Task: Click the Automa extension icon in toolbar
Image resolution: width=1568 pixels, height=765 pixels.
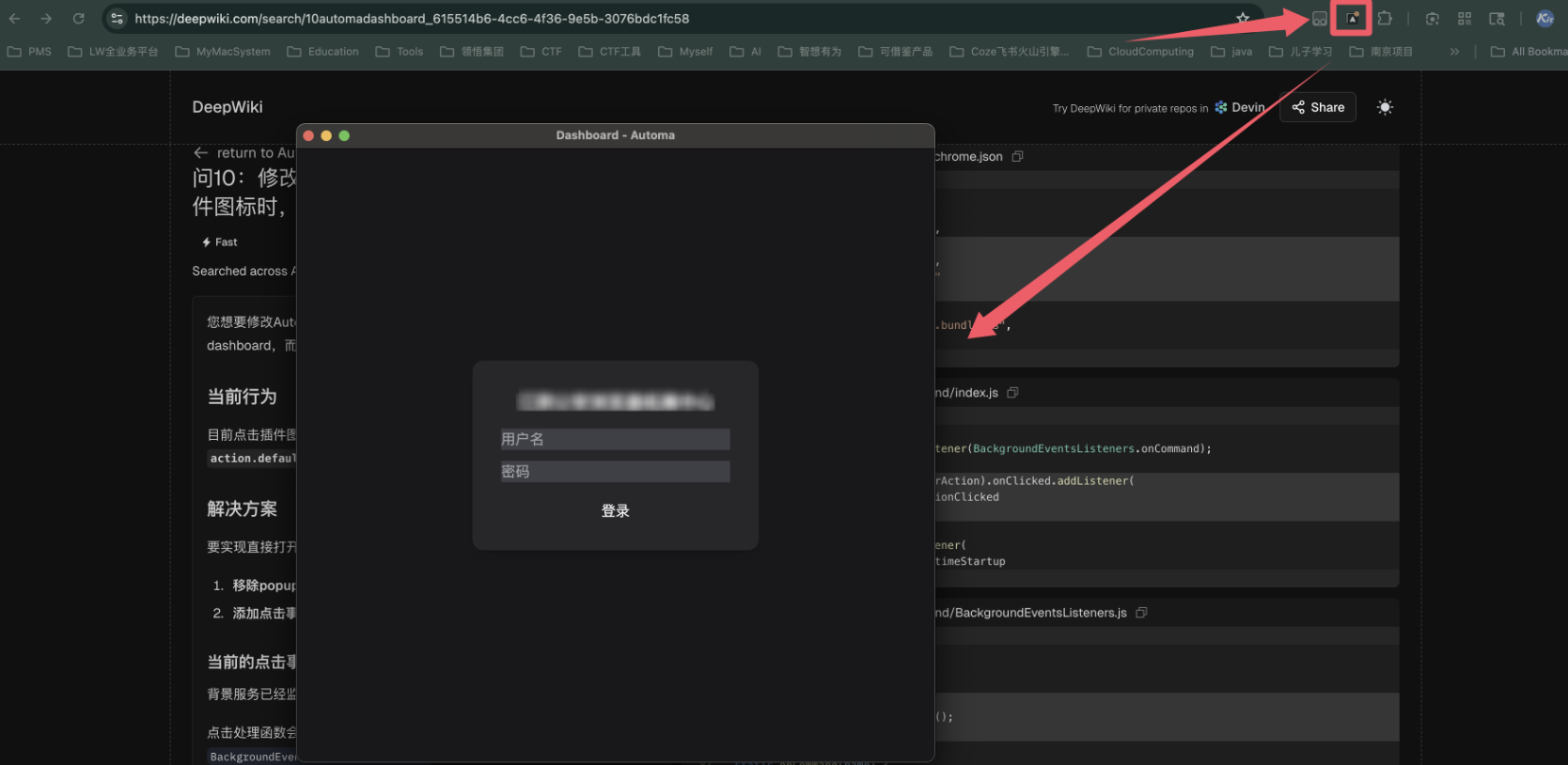Action: pos(1353,19)
